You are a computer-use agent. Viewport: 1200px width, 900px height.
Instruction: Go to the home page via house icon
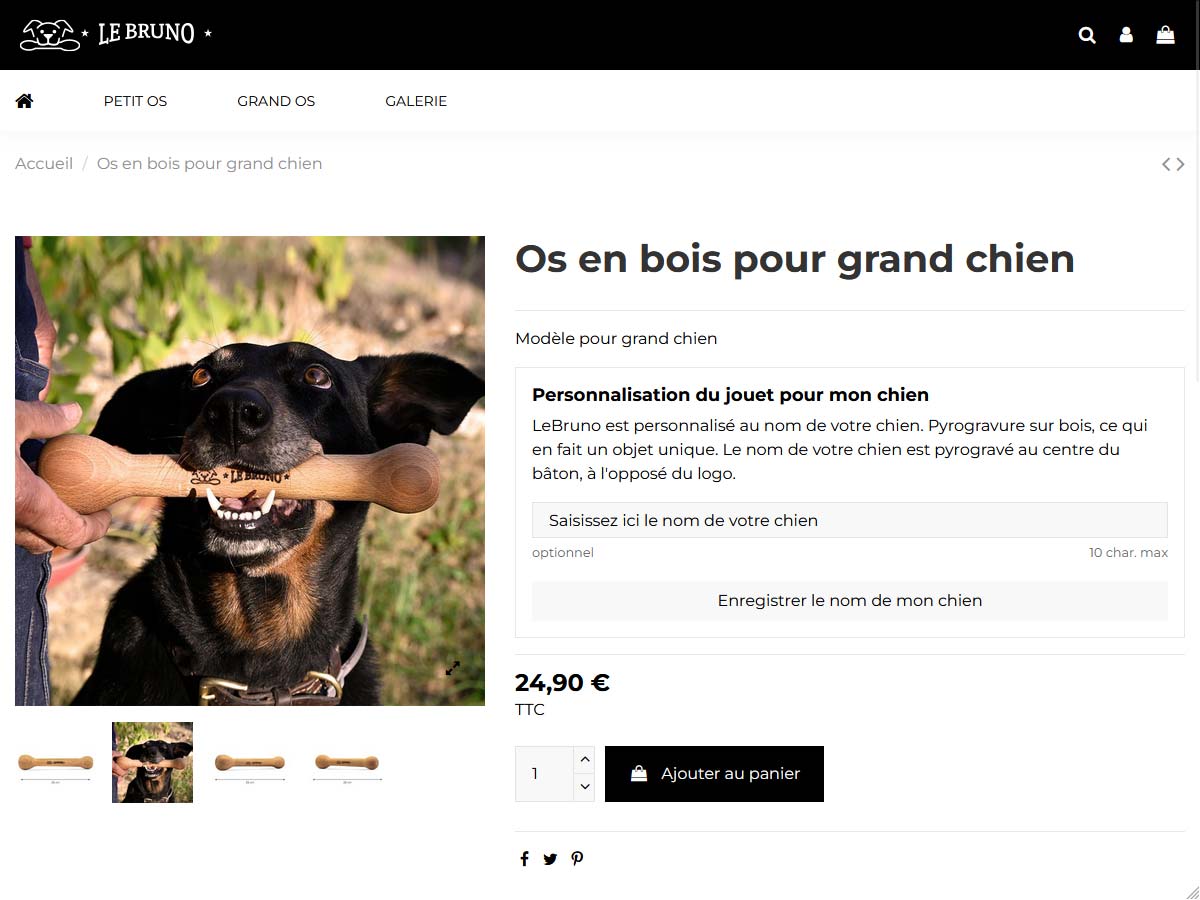(x=24, y=100)
